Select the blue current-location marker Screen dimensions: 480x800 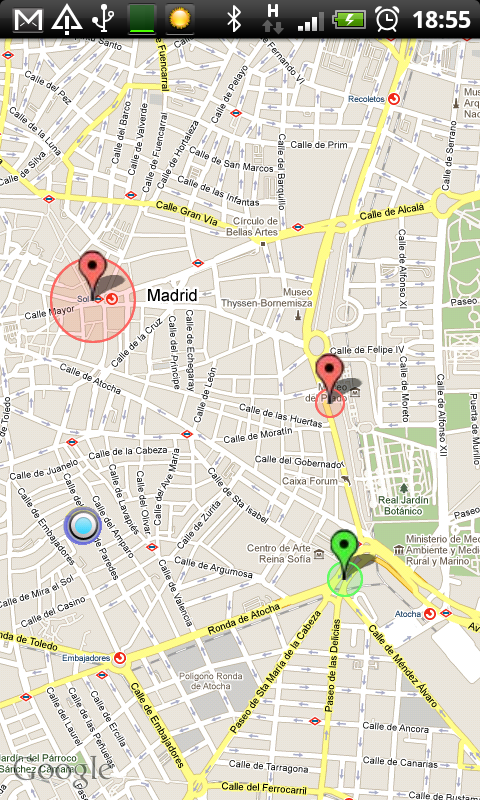point(83,526)
